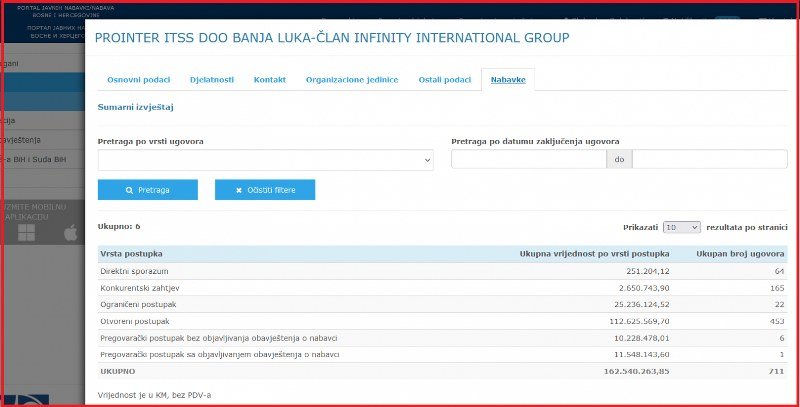Open the Osnovni podaci tab
Viewport: 800px width, 407px height.
pyautogui.click(x=138, y=79)
